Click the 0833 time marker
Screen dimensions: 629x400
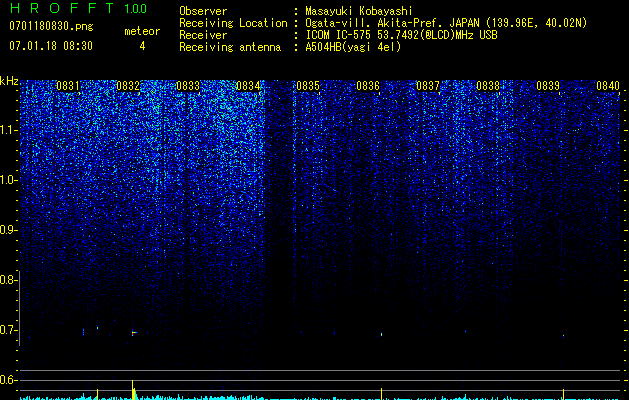[188, 86]
